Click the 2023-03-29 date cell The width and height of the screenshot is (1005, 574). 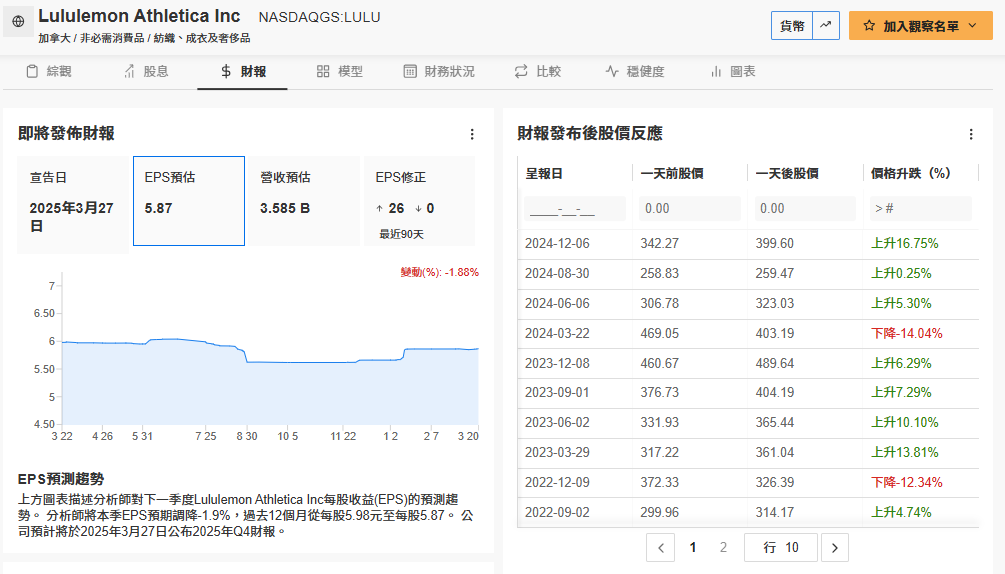pyautogui.click(x=557, y=452)
